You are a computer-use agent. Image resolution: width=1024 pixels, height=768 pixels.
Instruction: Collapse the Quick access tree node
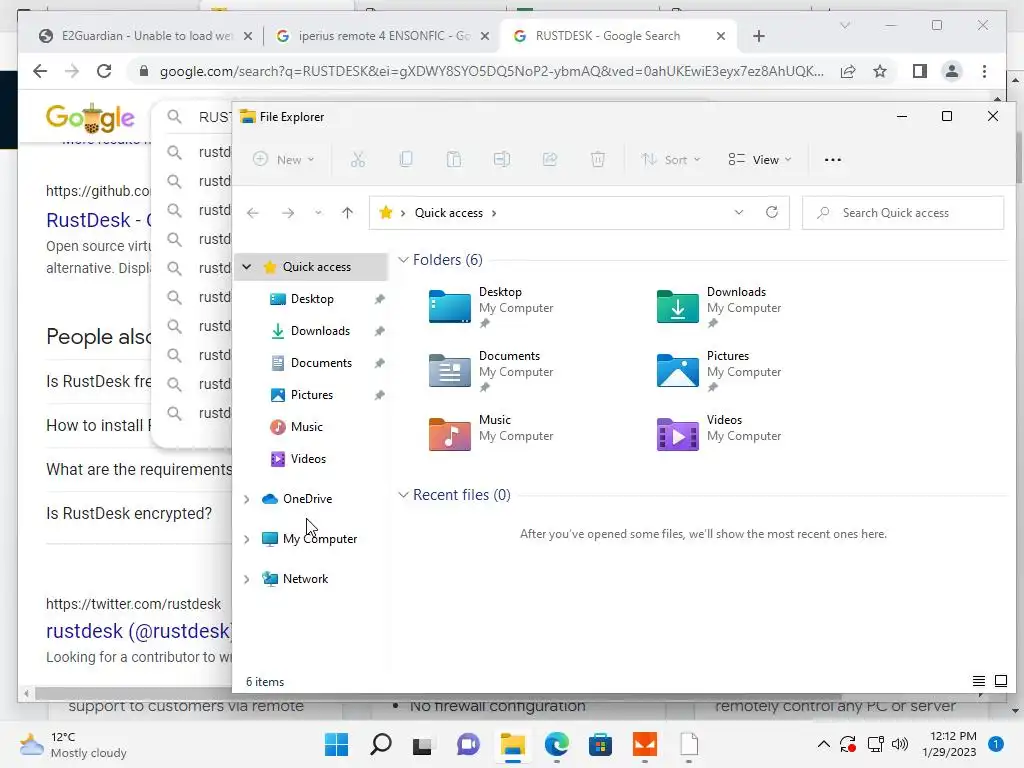(x=247, y=266)
